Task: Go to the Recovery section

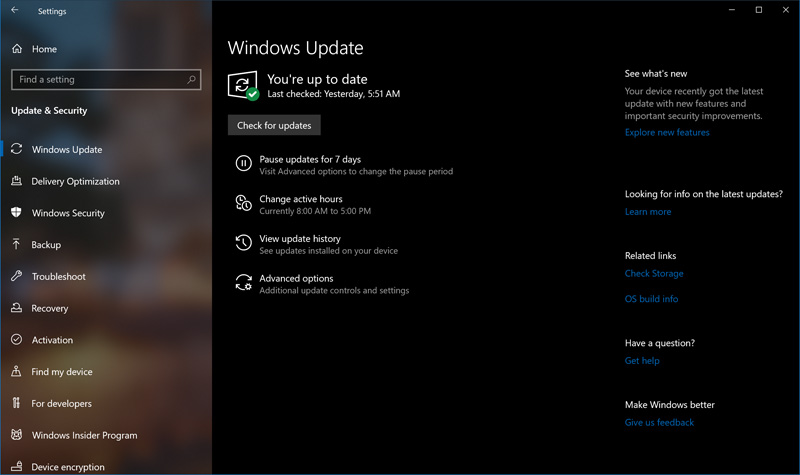Action: click(50, 308)
